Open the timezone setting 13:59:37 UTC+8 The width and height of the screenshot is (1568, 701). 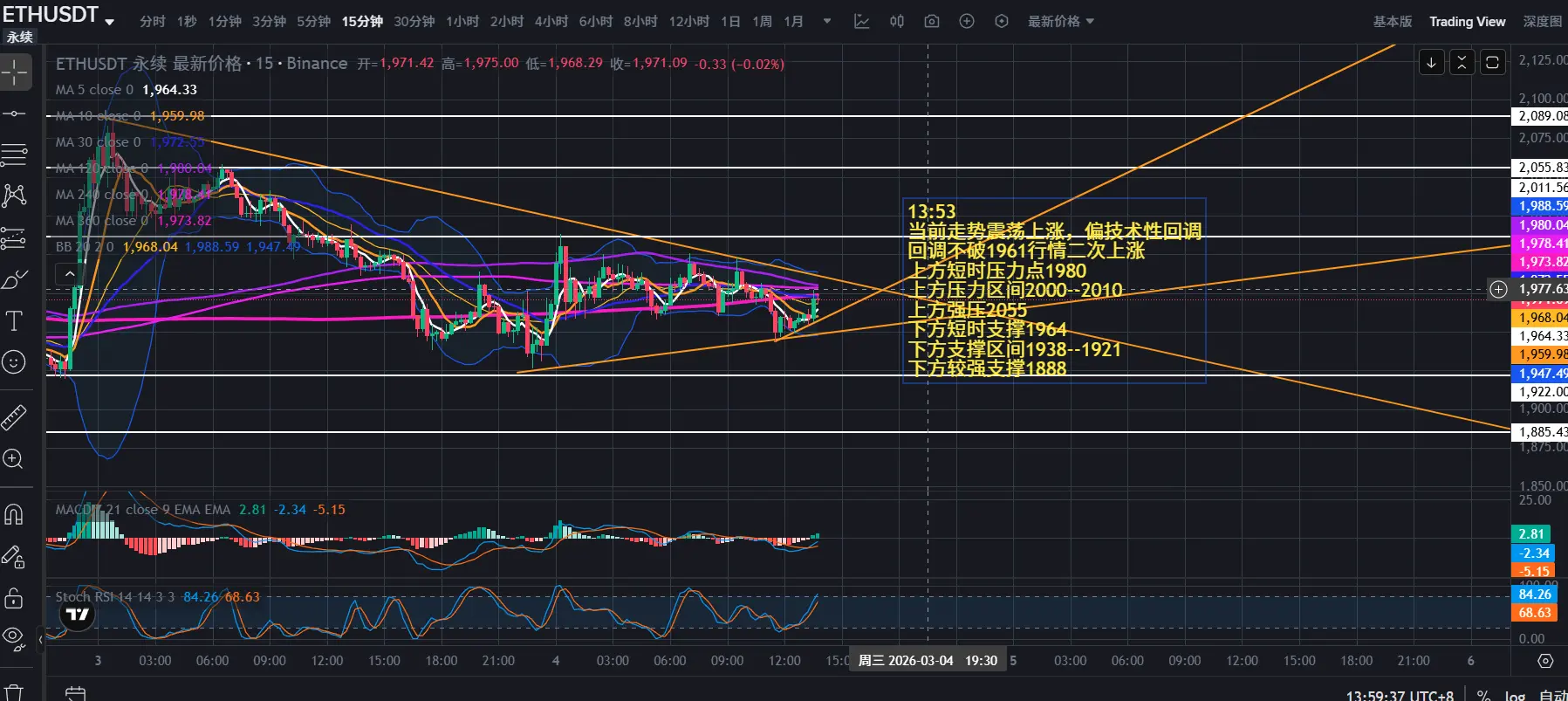point(1400,696)
